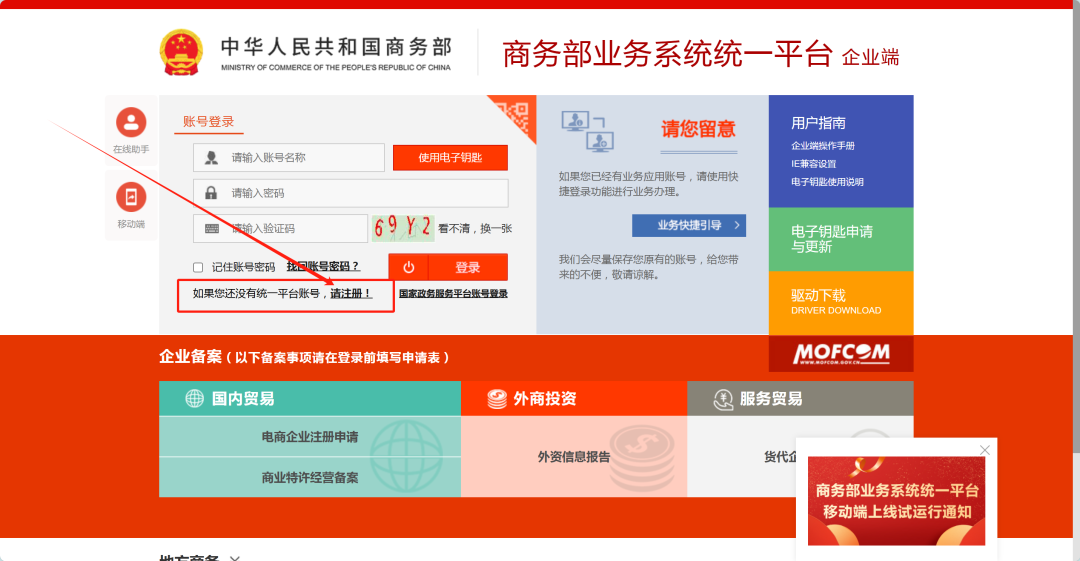Image resolution: width=1080 pixels, height=561 pixels.
Task: Switch to QR code login corner icon
Action: (517, 113)
